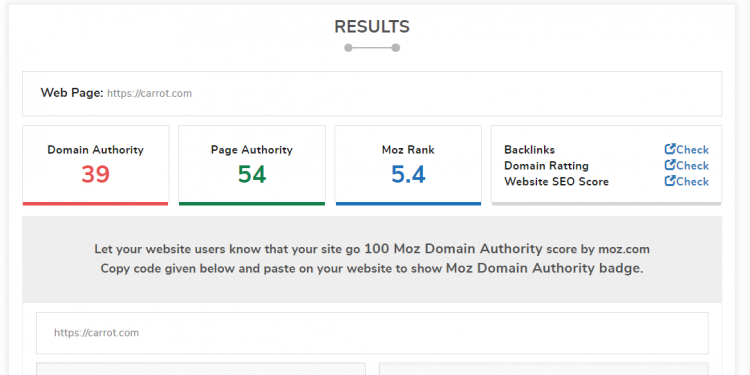Click the Domain Ratting label text
The image size is (750, 375).
click(546, 165)
